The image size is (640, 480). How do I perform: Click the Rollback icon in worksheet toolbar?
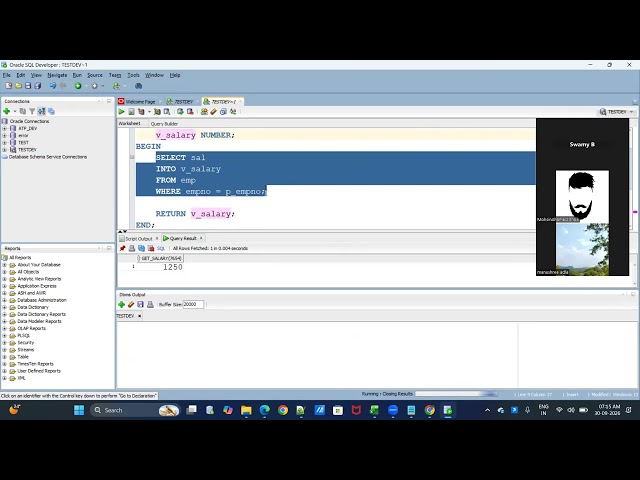click(190, 111)
